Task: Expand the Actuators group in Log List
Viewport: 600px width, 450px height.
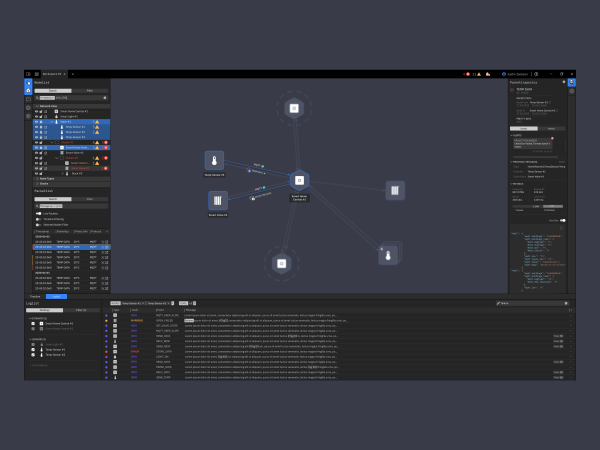Action: (30, 365)
